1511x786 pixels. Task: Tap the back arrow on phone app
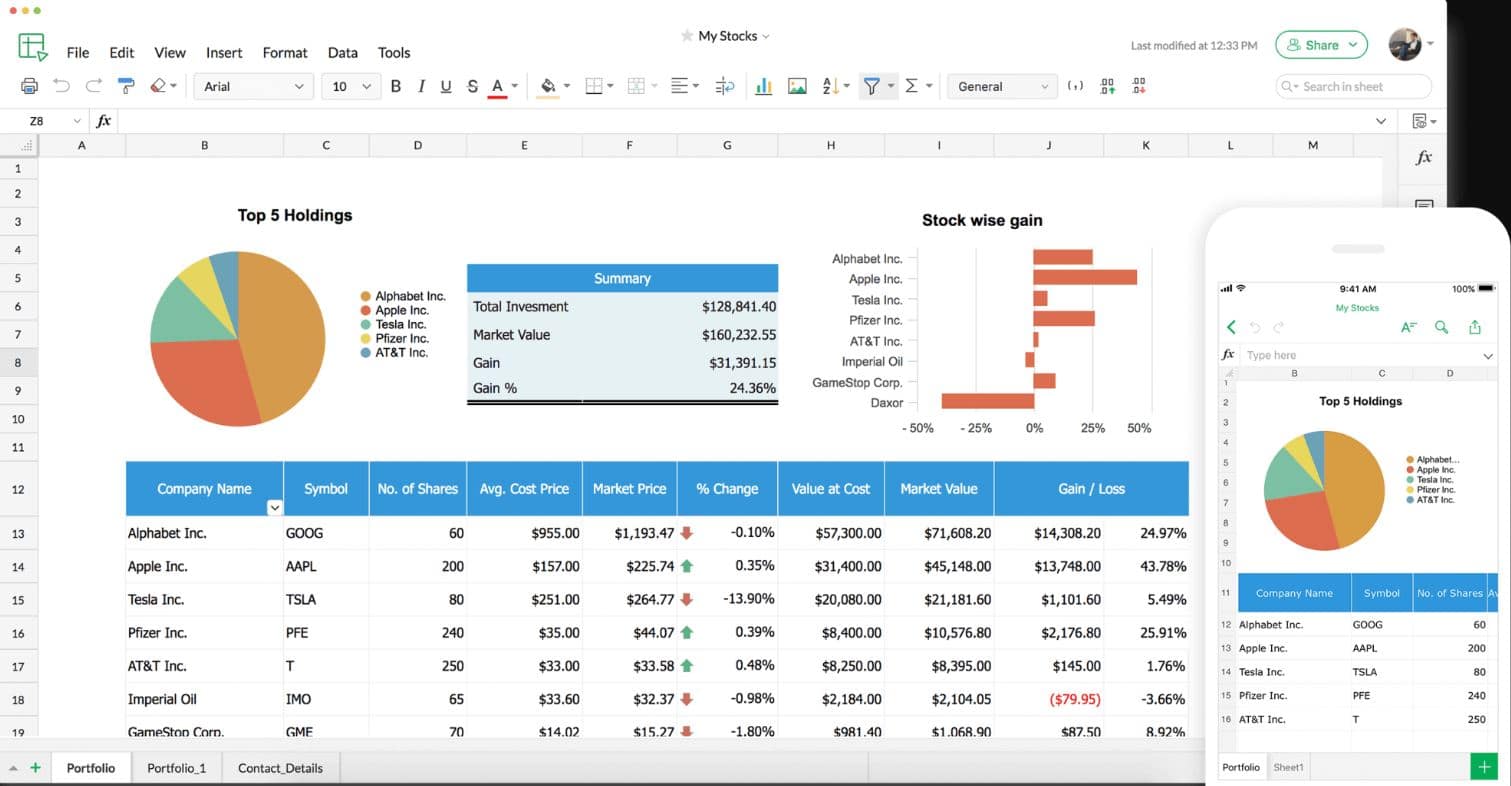tap(1231, 327)
